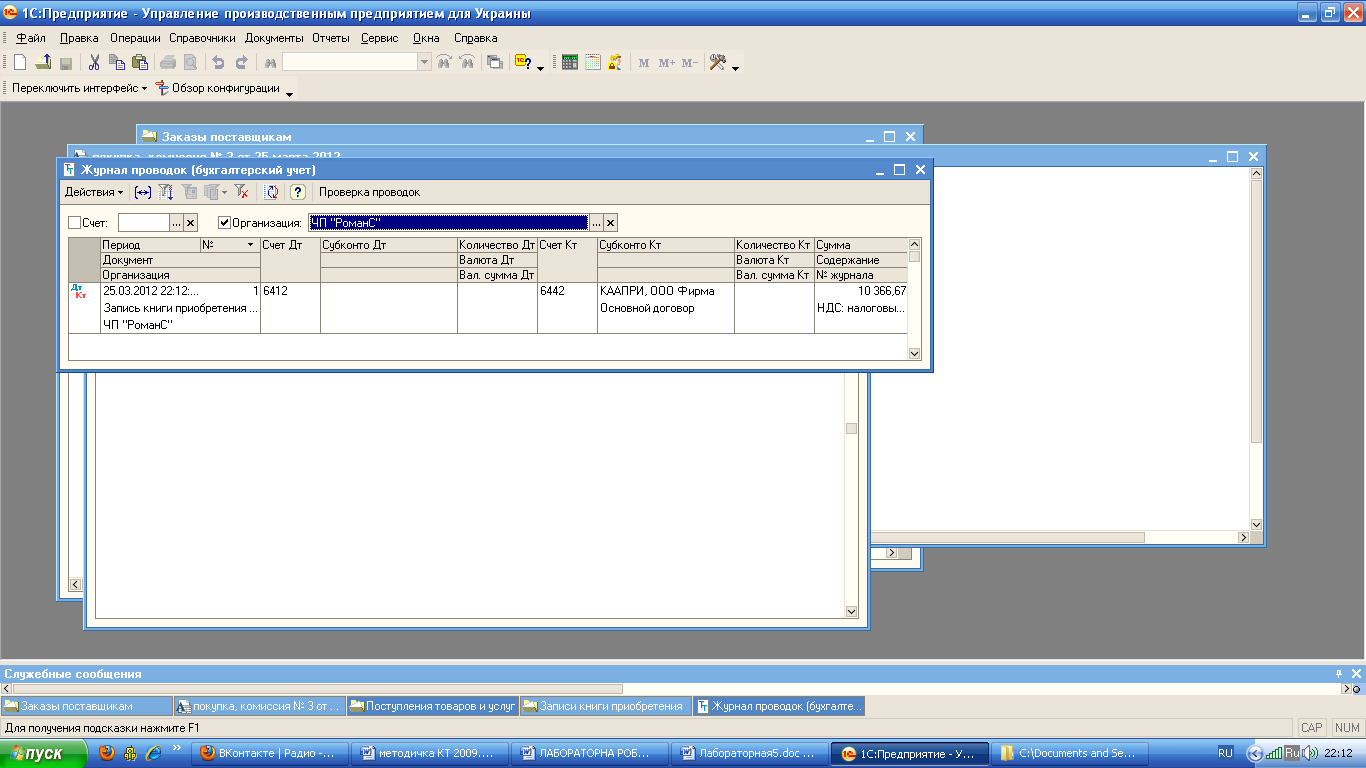
Task: Click the M+ memory add button
Action: [667, 62]
